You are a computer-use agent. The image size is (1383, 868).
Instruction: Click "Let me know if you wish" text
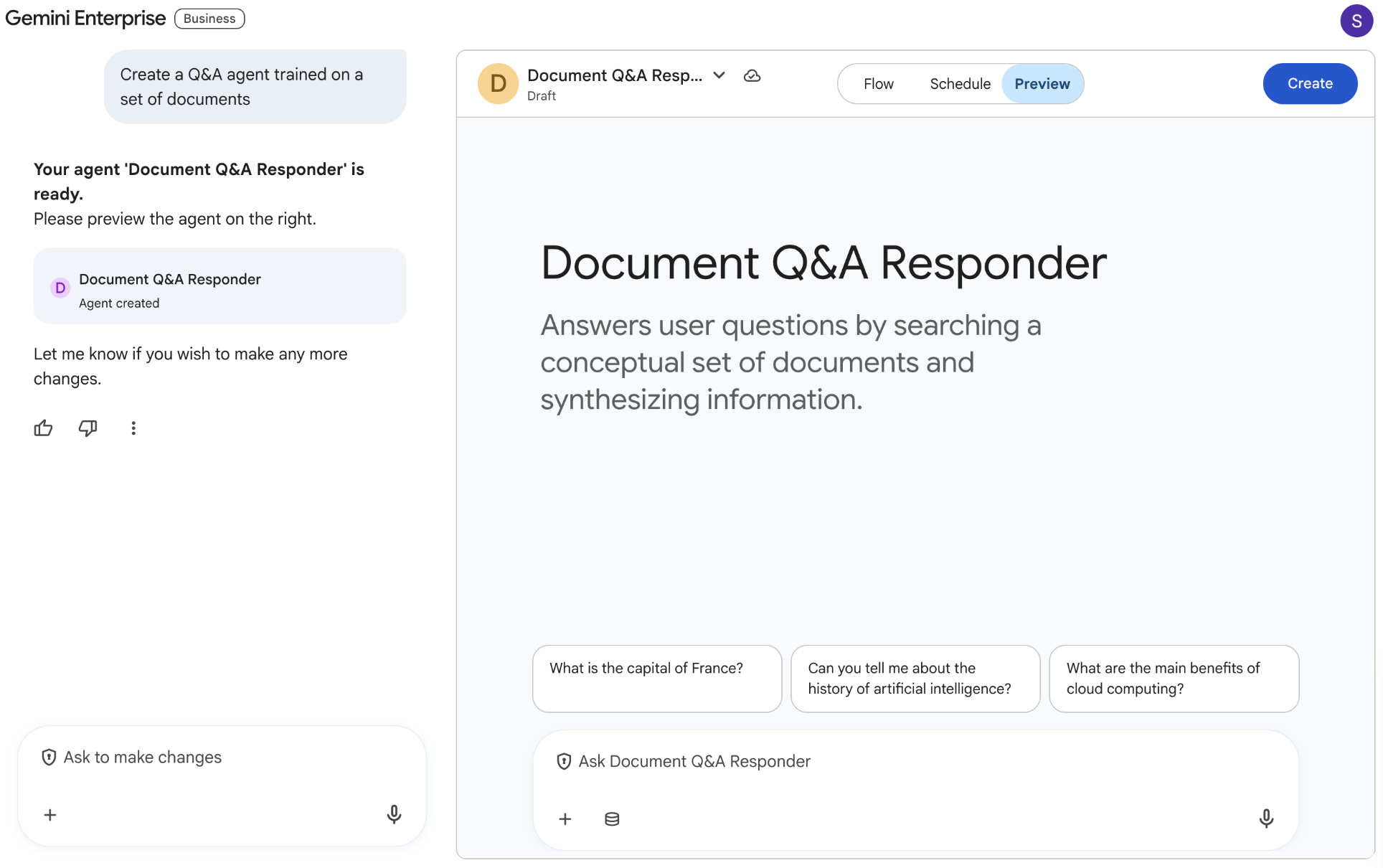191,366
